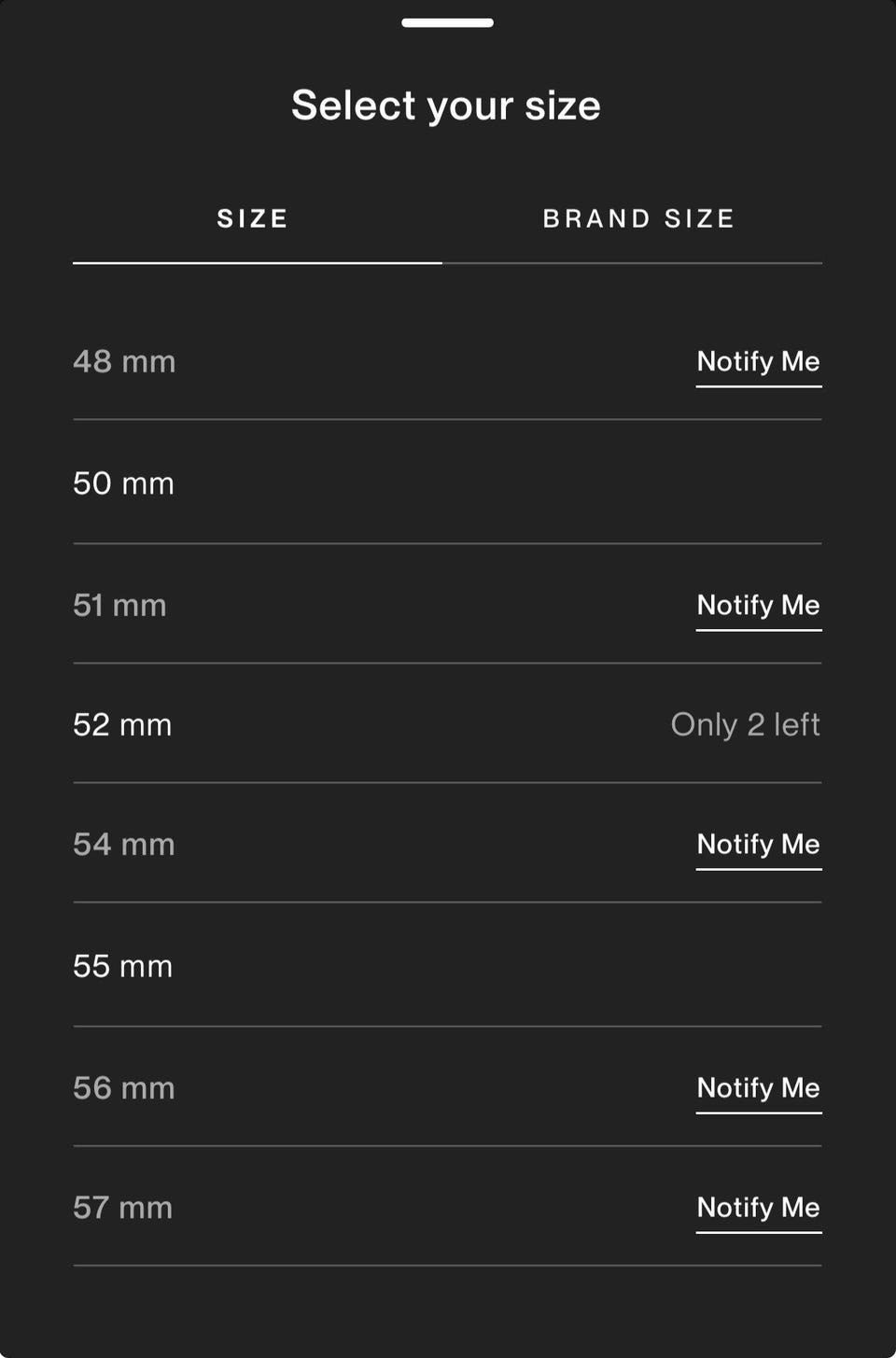
Task: Click gray underline beneath BRAND SIZE tab
Action: pyautogui.click(x=632, y=263)
